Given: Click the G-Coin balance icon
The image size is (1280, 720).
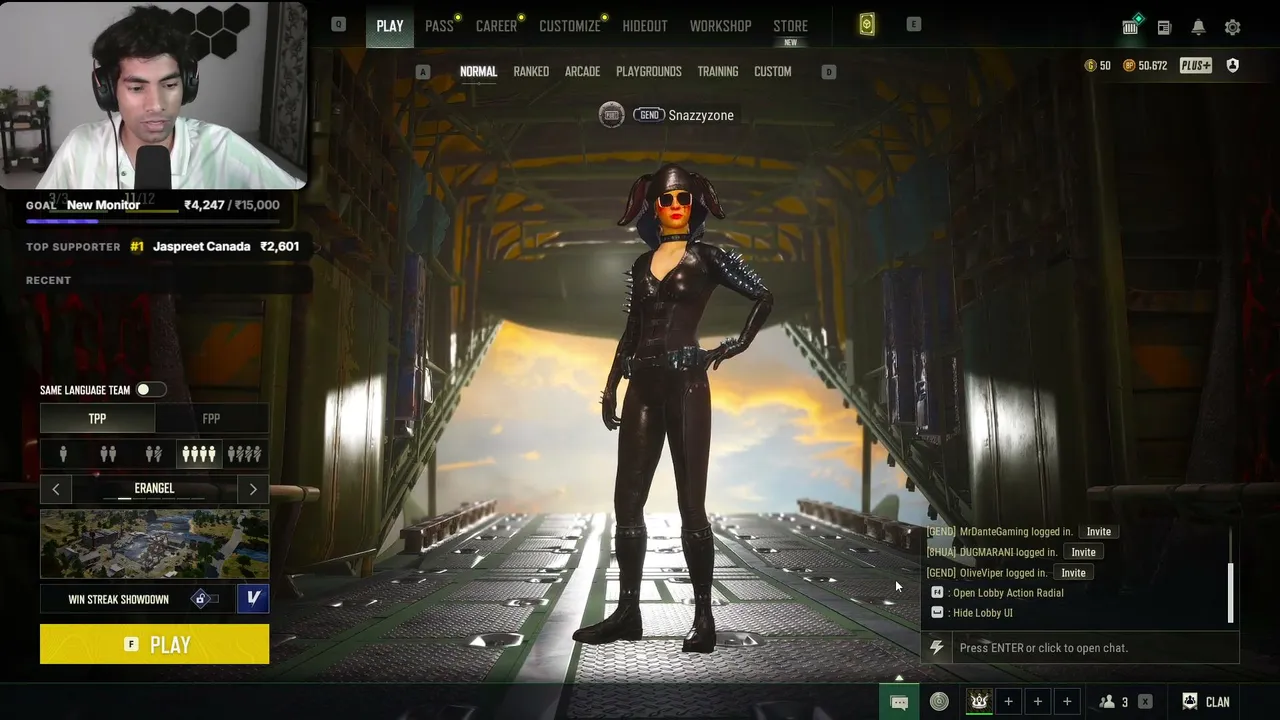Looking at the screenshot, I should (1090, 65).
